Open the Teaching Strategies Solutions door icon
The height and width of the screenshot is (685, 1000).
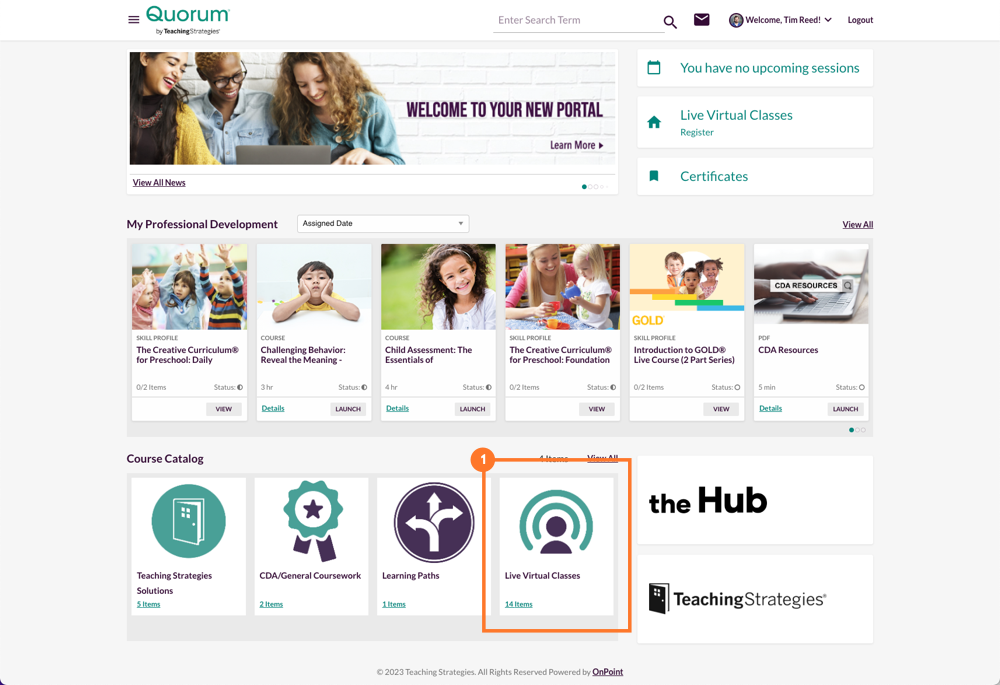tap(189, 521)
